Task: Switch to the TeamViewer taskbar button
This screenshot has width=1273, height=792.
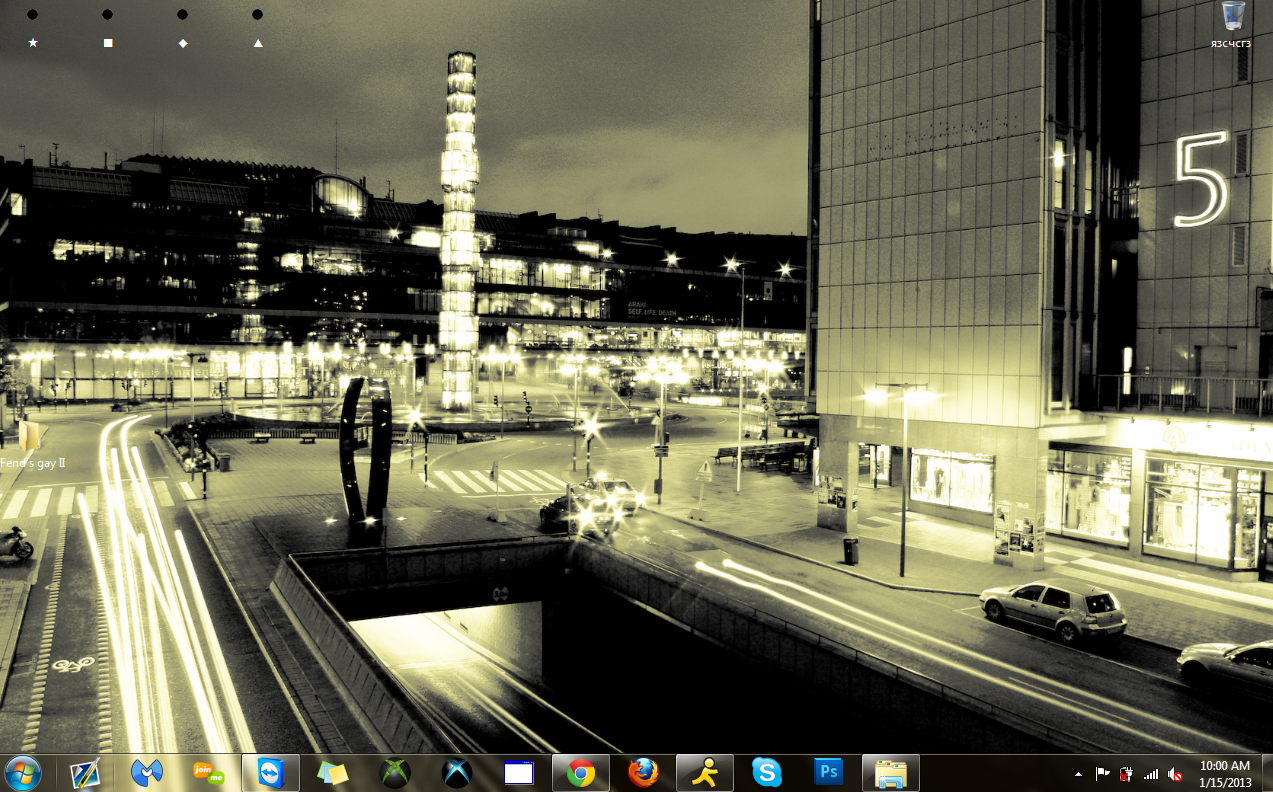Action: [x=270, y=773]
